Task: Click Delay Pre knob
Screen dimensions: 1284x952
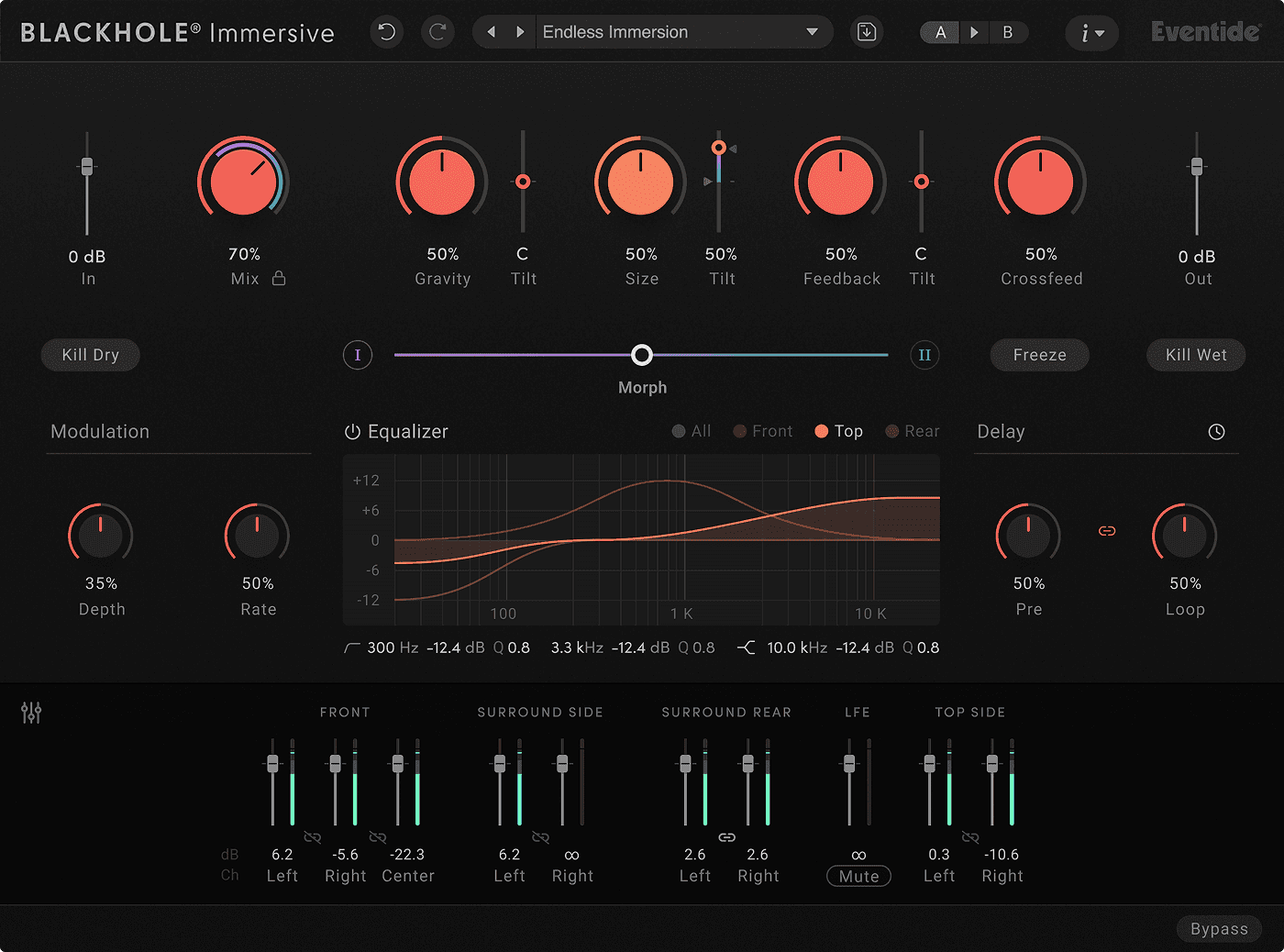Action: pyautogui.click(x=1029, y=536)
